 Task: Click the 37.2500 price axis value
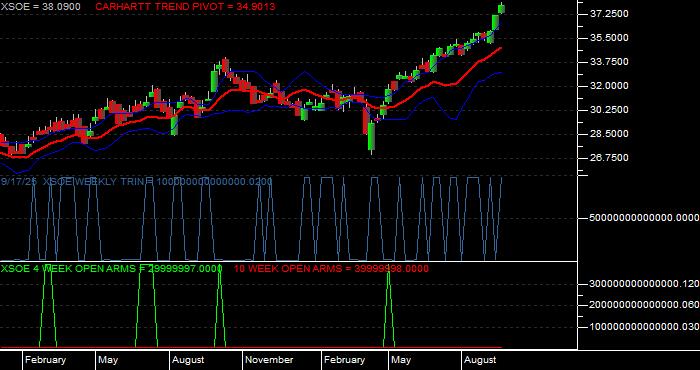coord(609,14)
